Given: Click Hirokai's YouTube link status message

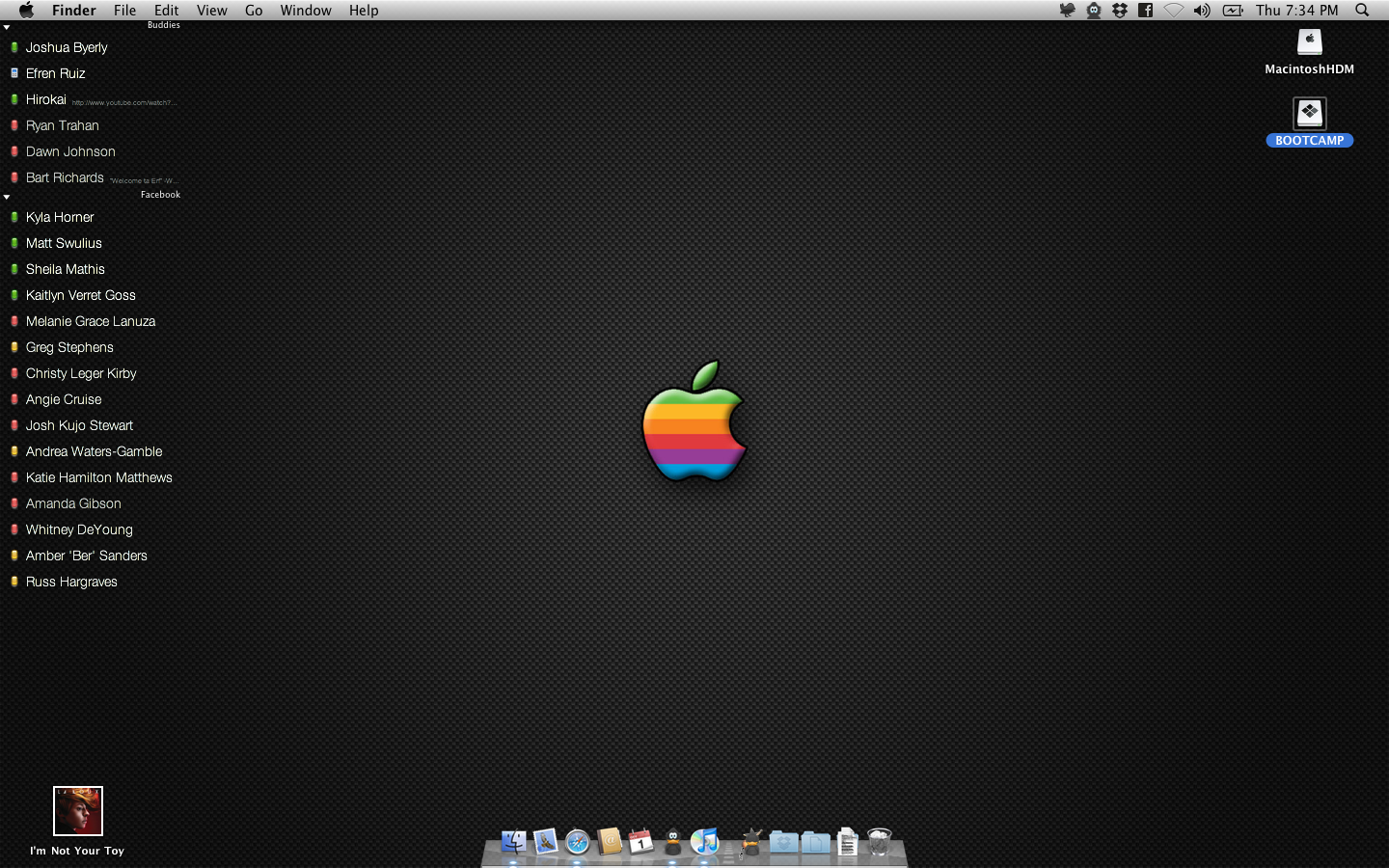Looking at the screenshot, I should click(x=123, y=102).
